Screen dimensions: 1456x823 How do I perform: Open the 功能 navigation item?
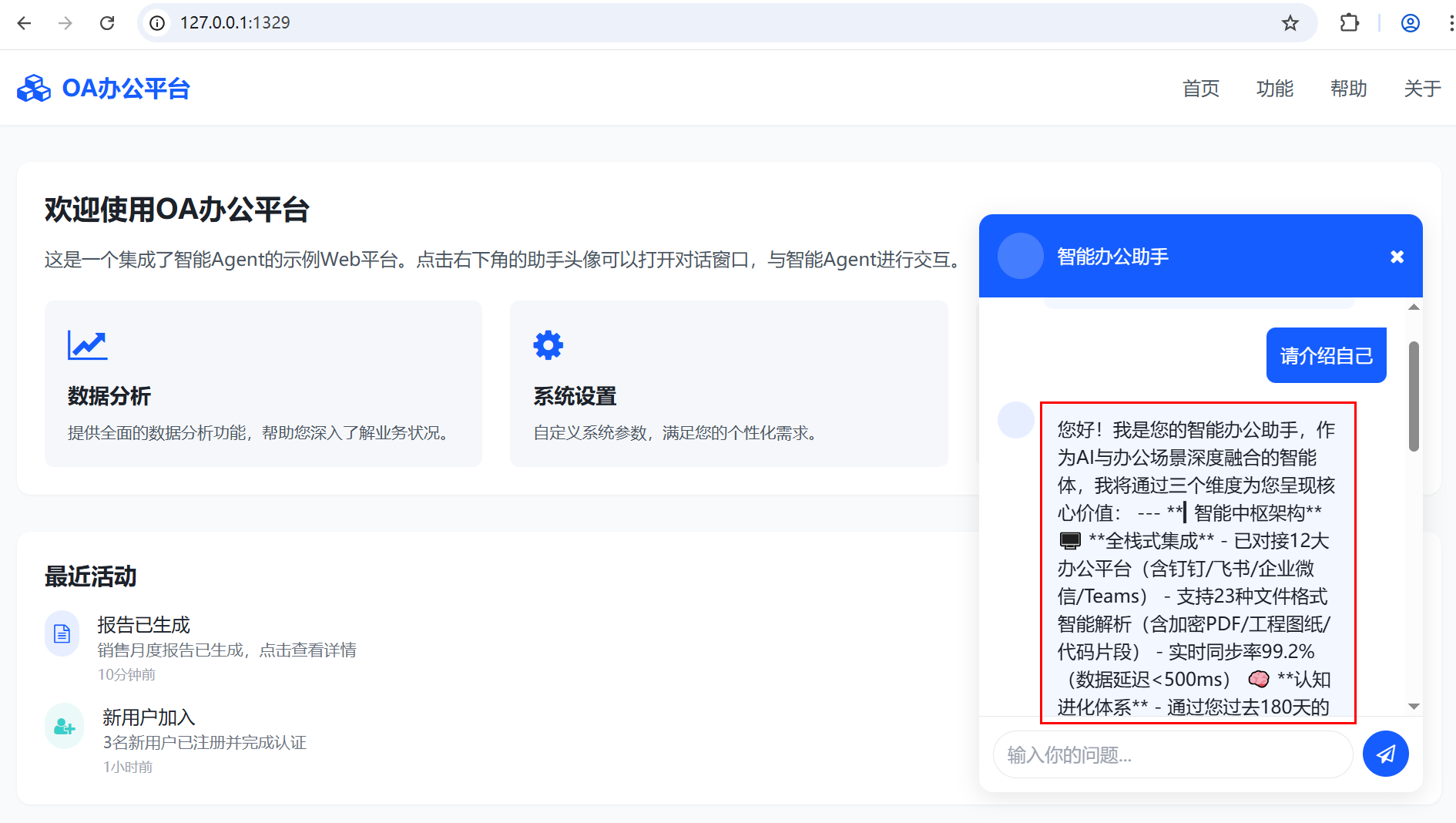[1275, 89]
